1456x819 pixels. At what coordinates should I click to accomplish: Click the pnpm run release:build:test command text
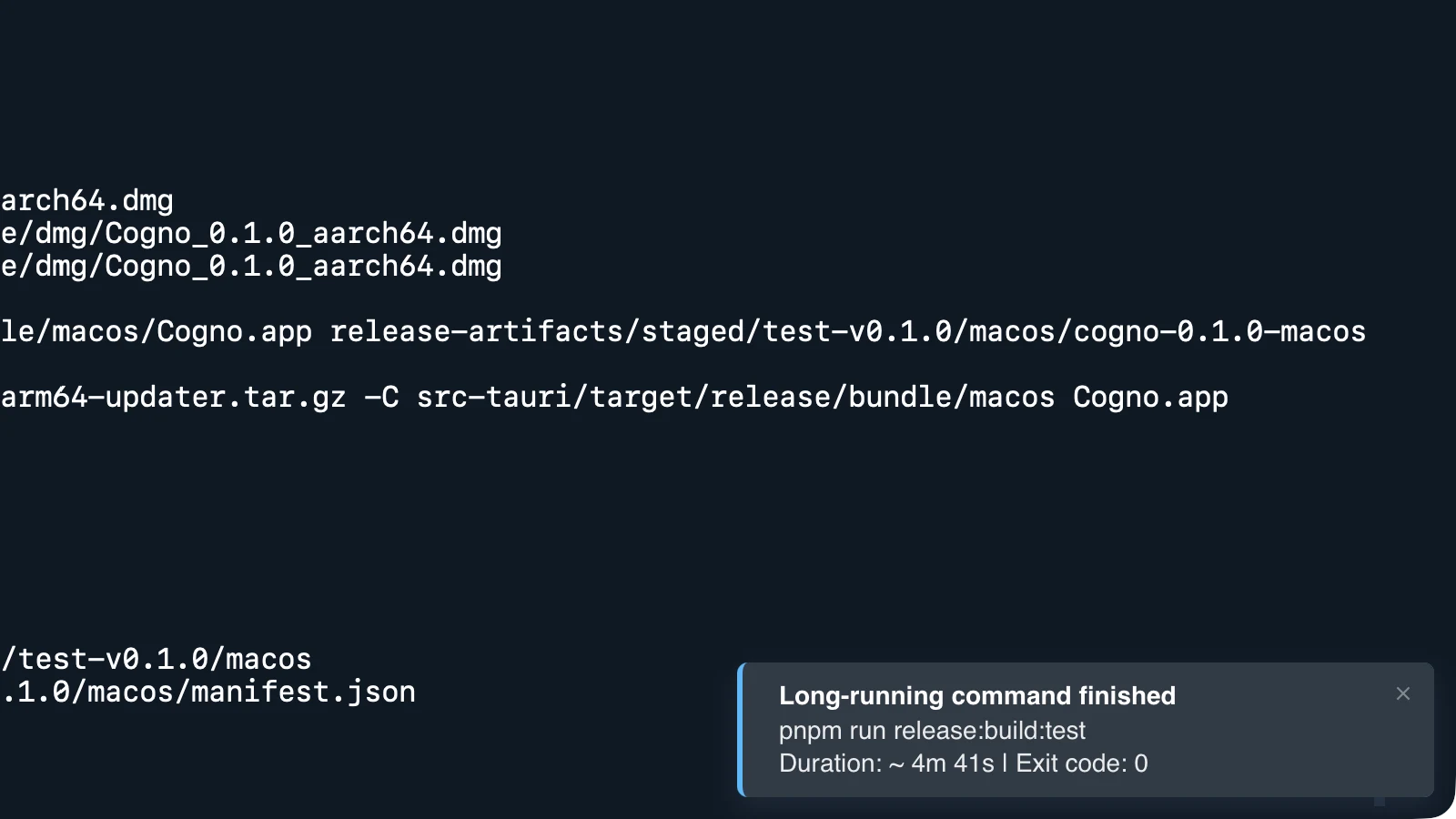tap(933, 730)
